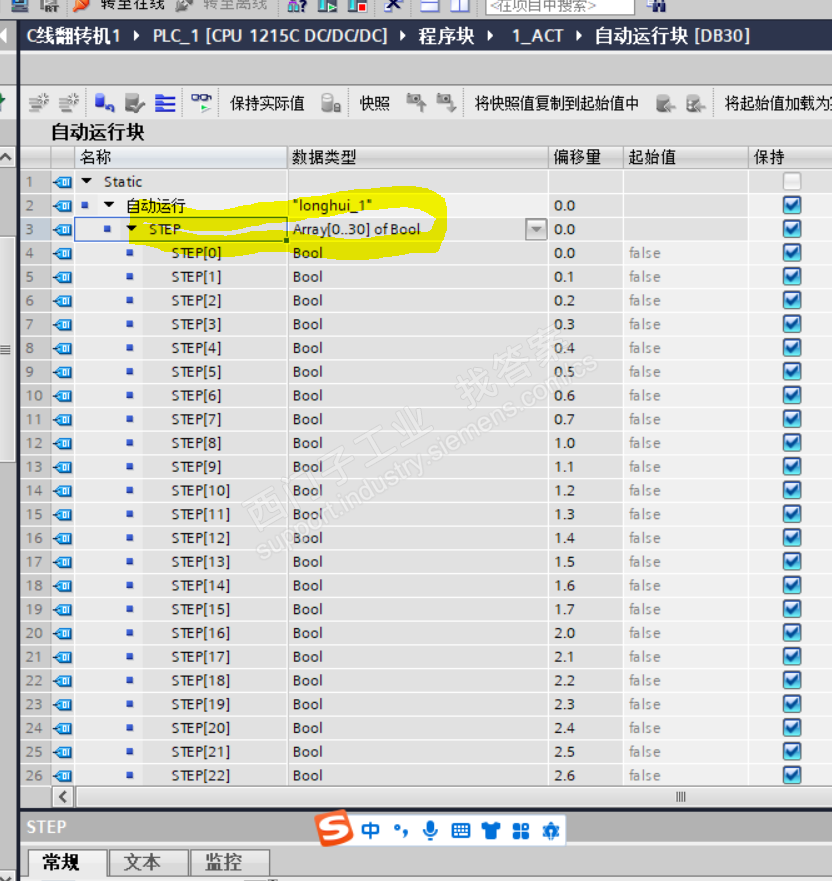Click the insert row toolbar icon
This screenshot has width=832, height=881.
click(x=40, y=103)
